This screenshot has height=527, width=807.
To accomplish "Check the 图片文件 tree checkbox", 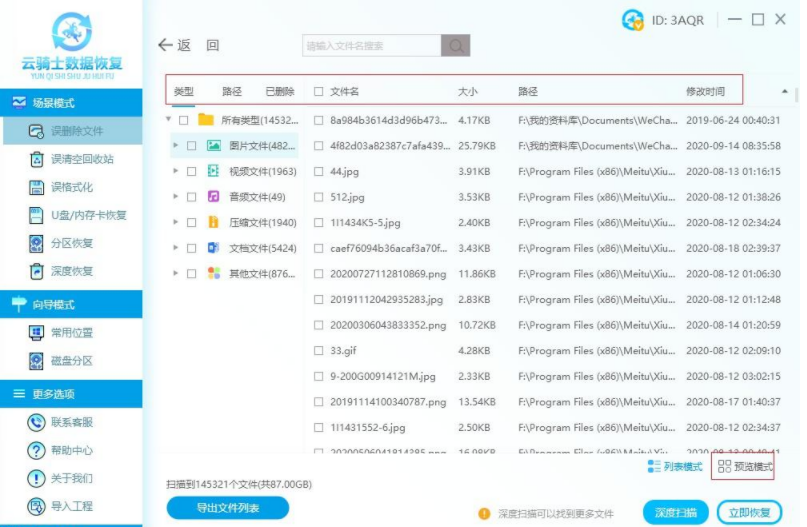I will (x=191, y=146).
